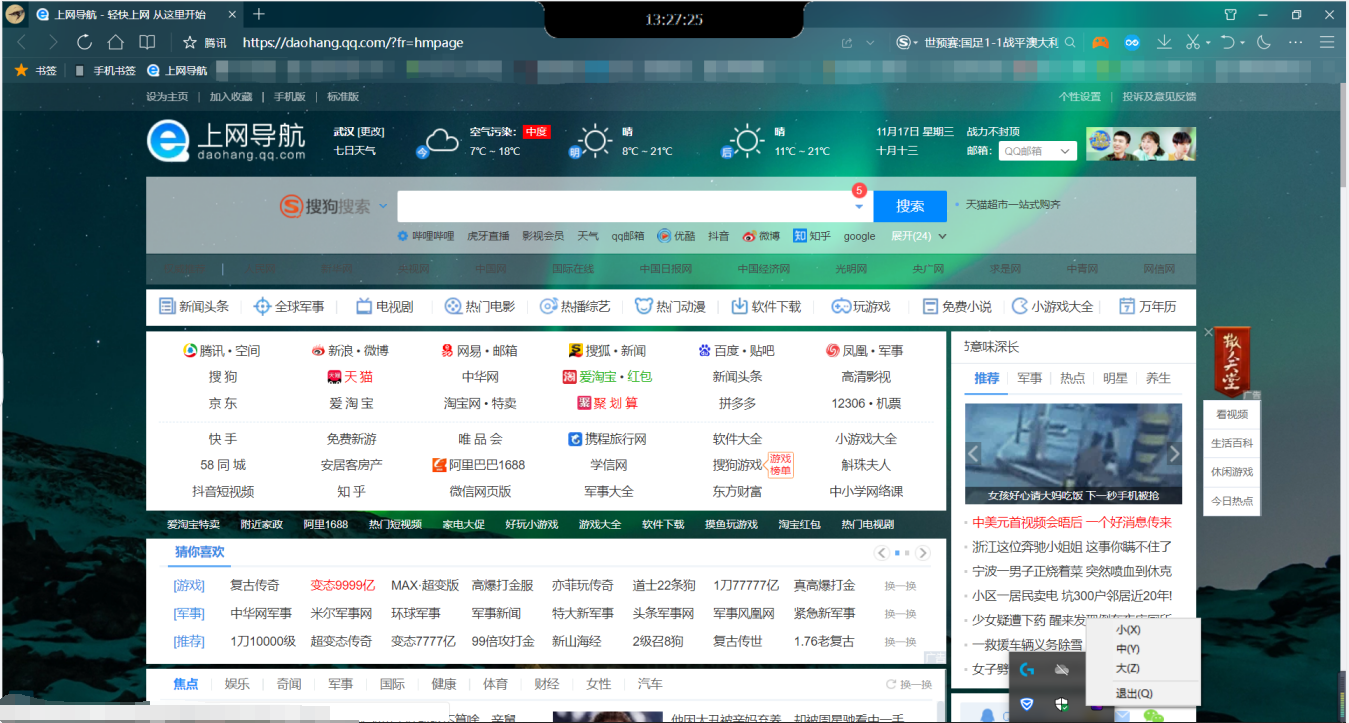Bookmark this page with the star icon
1349x723 pixels.
189,42
